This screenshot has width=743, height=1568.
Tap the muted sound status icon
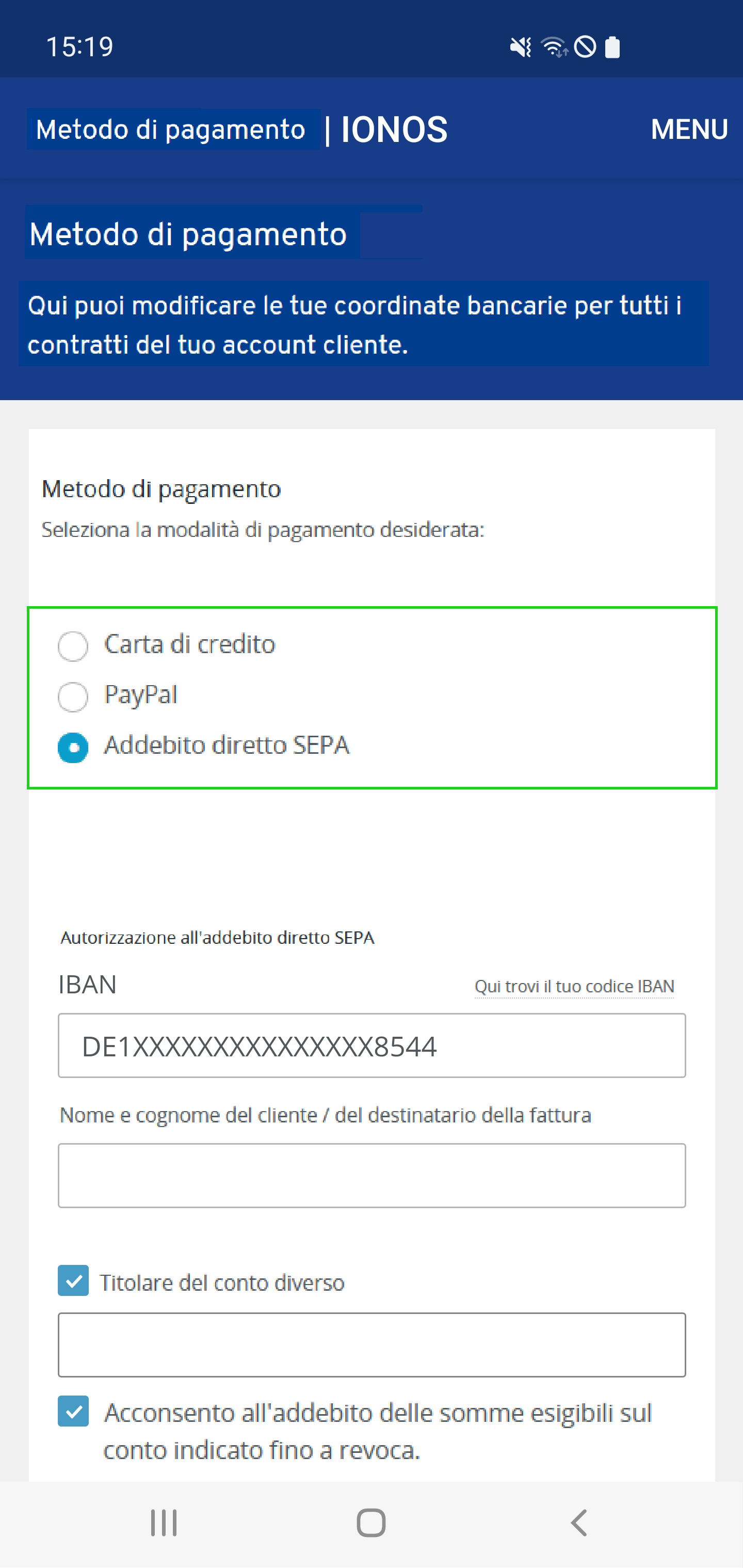click(x=520, y=47)
